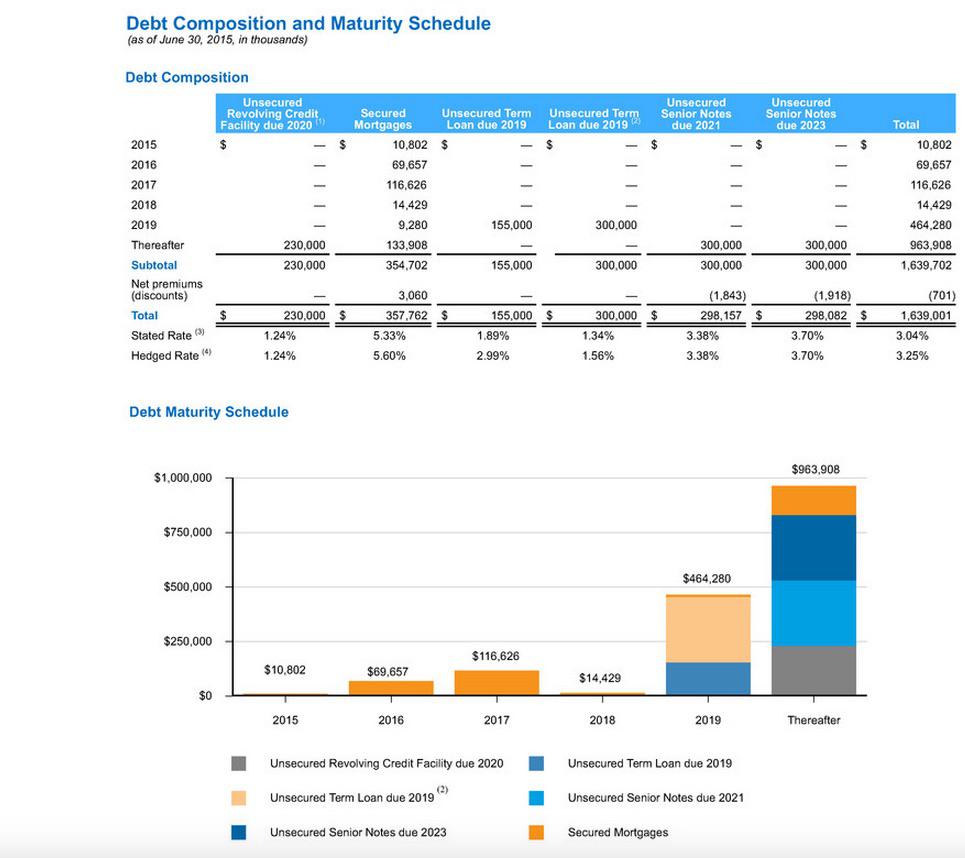Click the Debt Maturity Schedule heading
Image resolution: width=965 pixels, height=858 pixels.
coord(209,412)
